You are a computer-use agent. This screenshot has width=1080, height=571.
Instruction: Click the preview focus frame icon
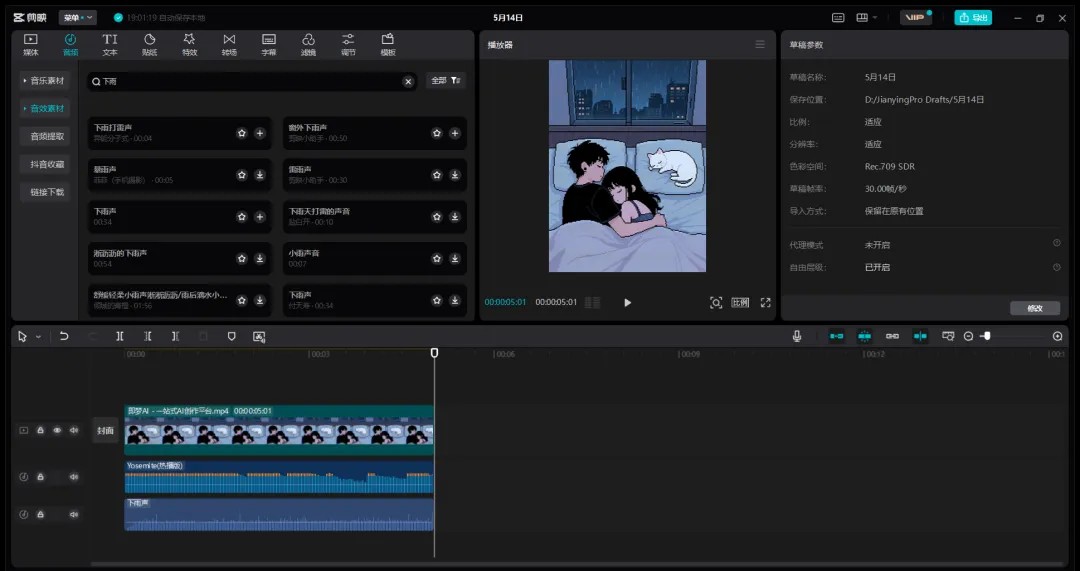tap(716, 302)
